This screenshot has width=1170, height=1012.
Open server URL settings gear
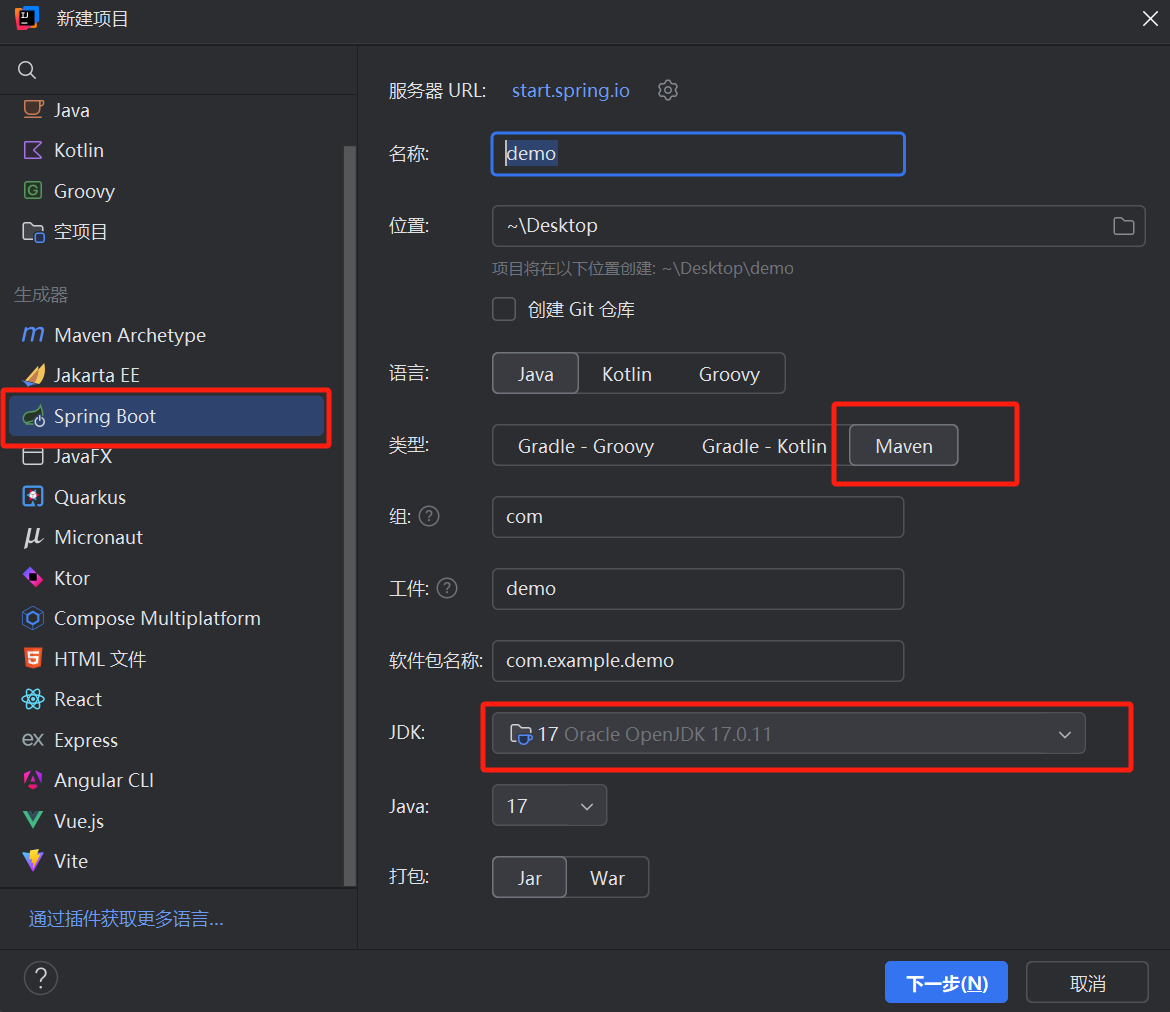[668, 90]
